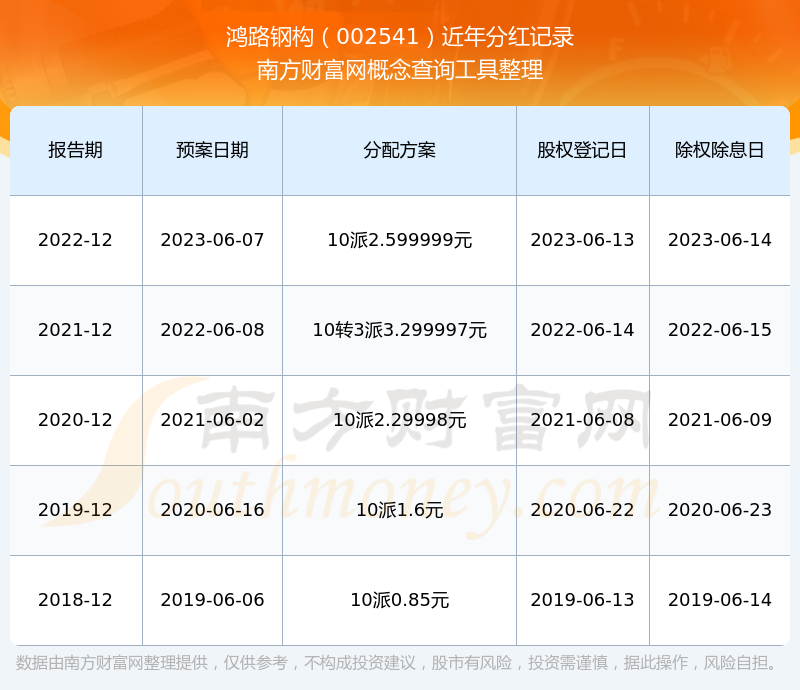Select the 分配方案 column header
The height and width of the screenshot is (690, 800).
coord(399,150)
